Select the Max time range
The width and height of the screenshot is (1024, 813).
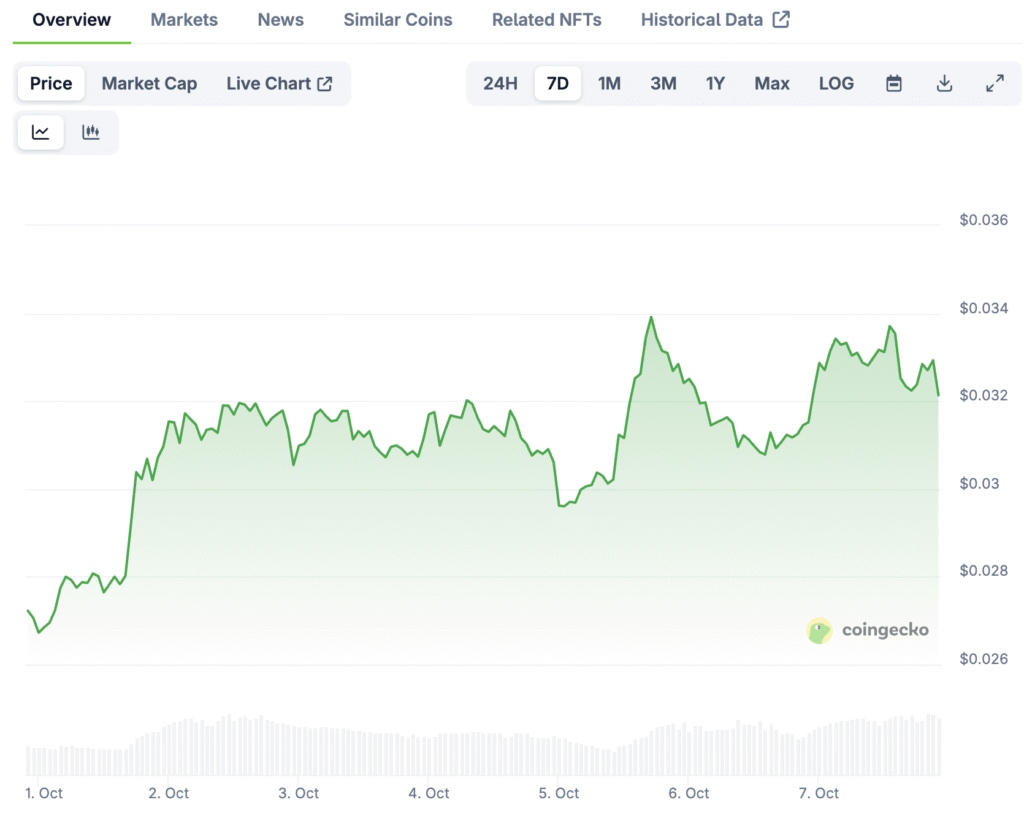point(771,84)
